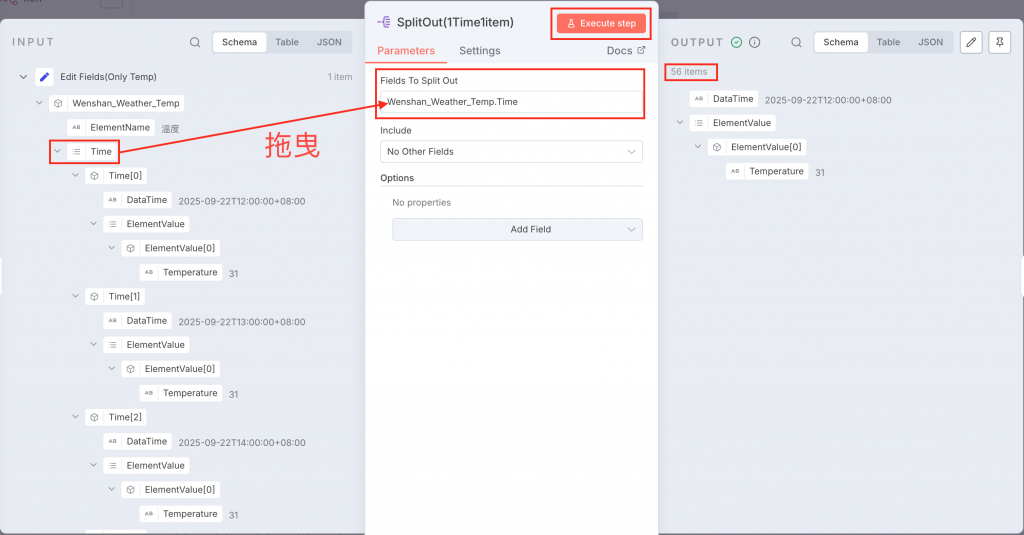Select the Parameters tab
The image size is (1024, 535).
click(406, 50)
